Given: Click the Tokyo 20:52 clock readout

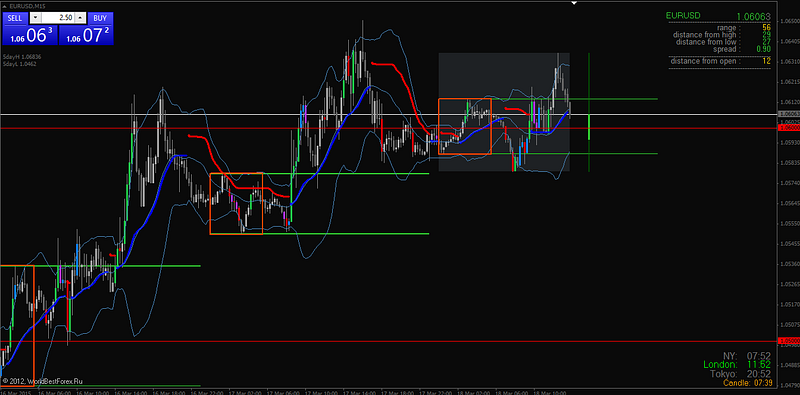Looking at the screenshot, I should tap(741, 374).
